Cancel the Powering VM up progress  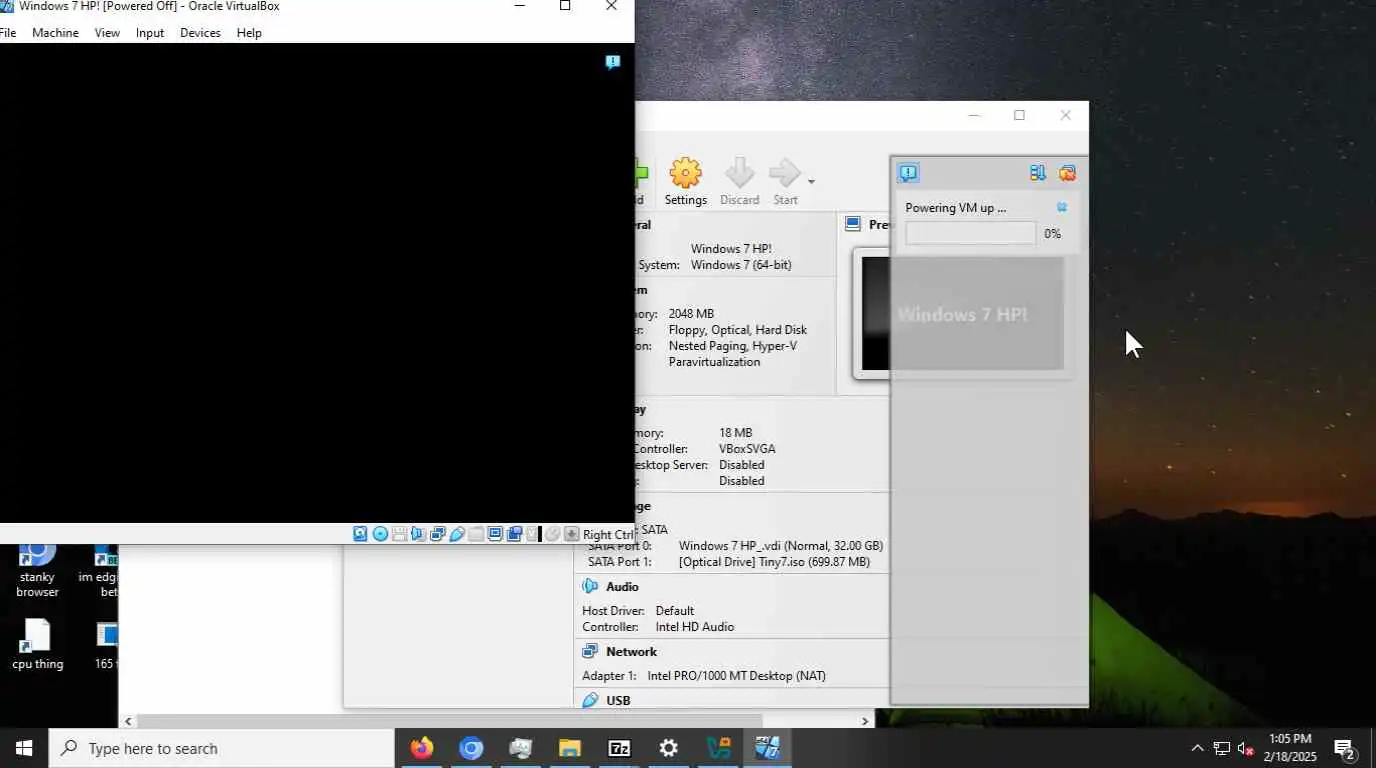1062,207
